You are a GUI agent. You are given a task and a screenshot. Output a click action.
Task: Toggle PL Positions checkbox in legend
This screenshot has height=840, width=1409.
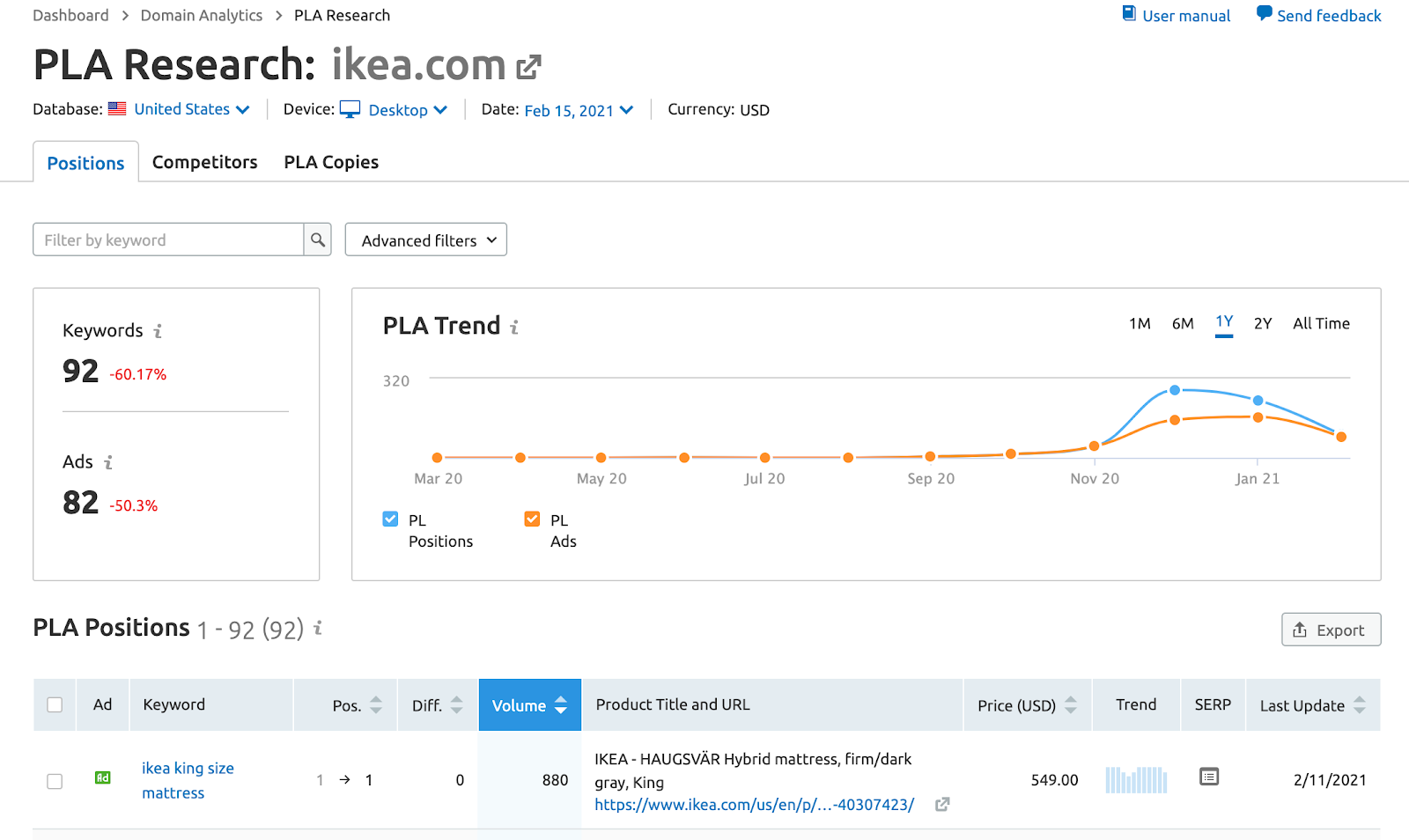click(x=390, y=519)
